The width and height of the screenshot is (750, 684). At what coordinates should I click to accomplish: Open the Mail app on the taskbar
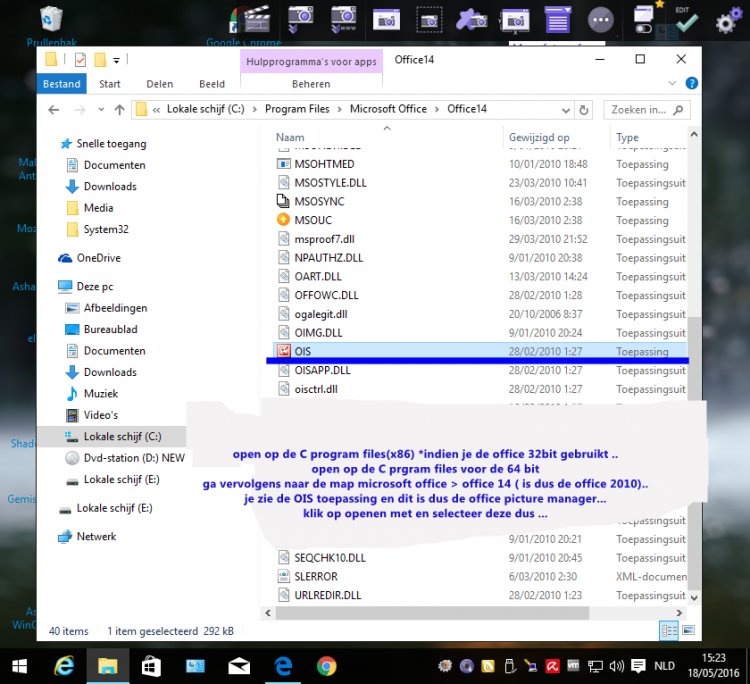(238, 665)
